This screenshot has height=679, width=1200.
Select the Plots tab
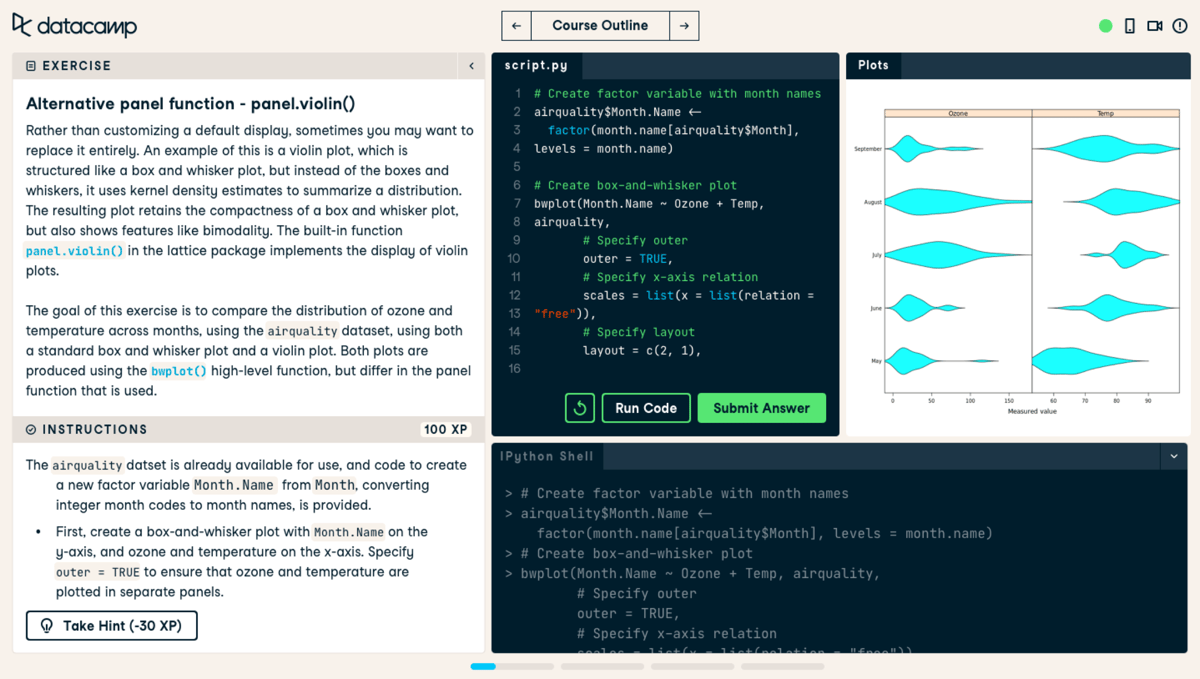click(872, 64)
